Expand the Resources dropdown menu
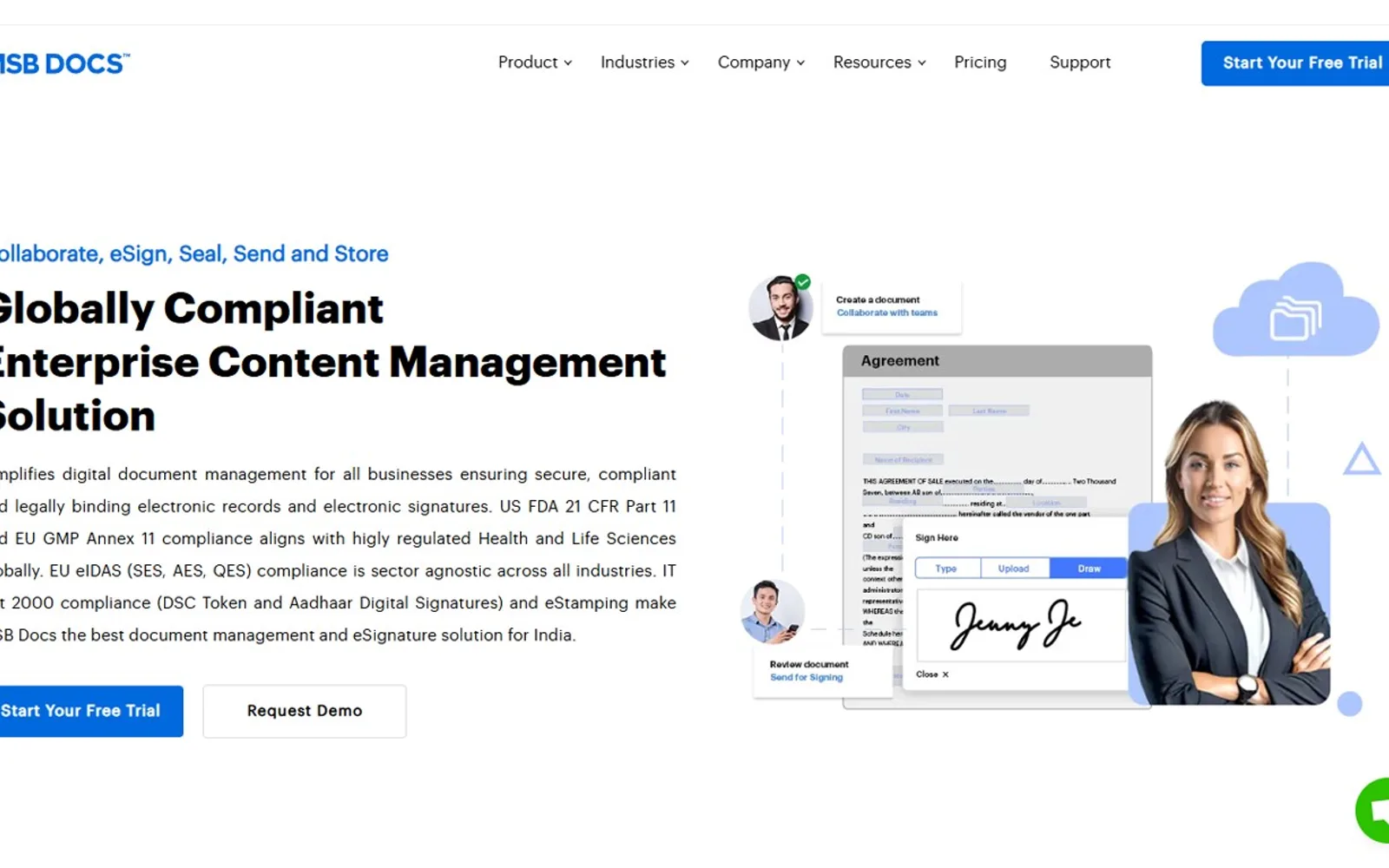The height and width of the screenshot is (868, 1389). [879, 62]
